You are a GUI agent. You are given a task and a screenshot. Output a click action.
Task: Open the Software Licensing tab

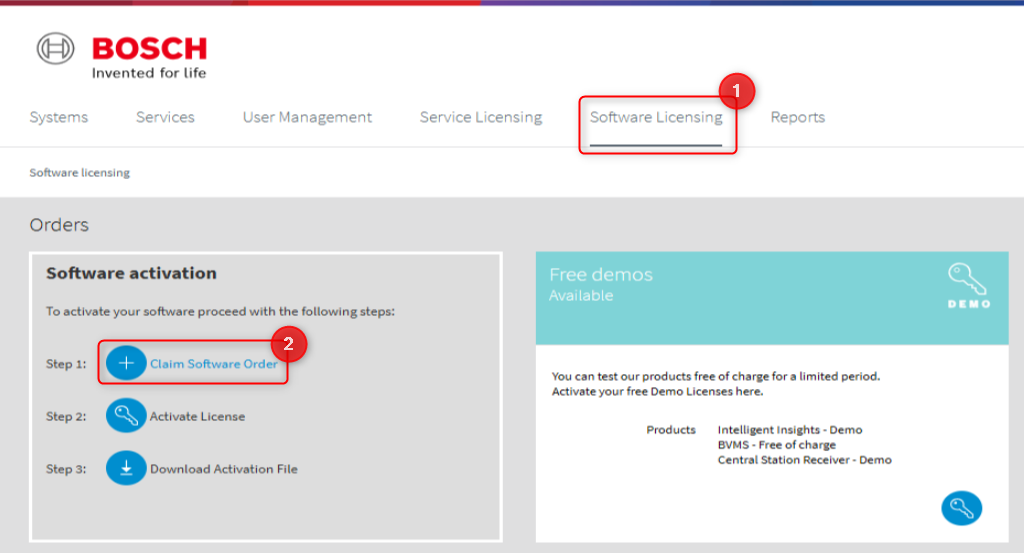[x=656, y=117]
